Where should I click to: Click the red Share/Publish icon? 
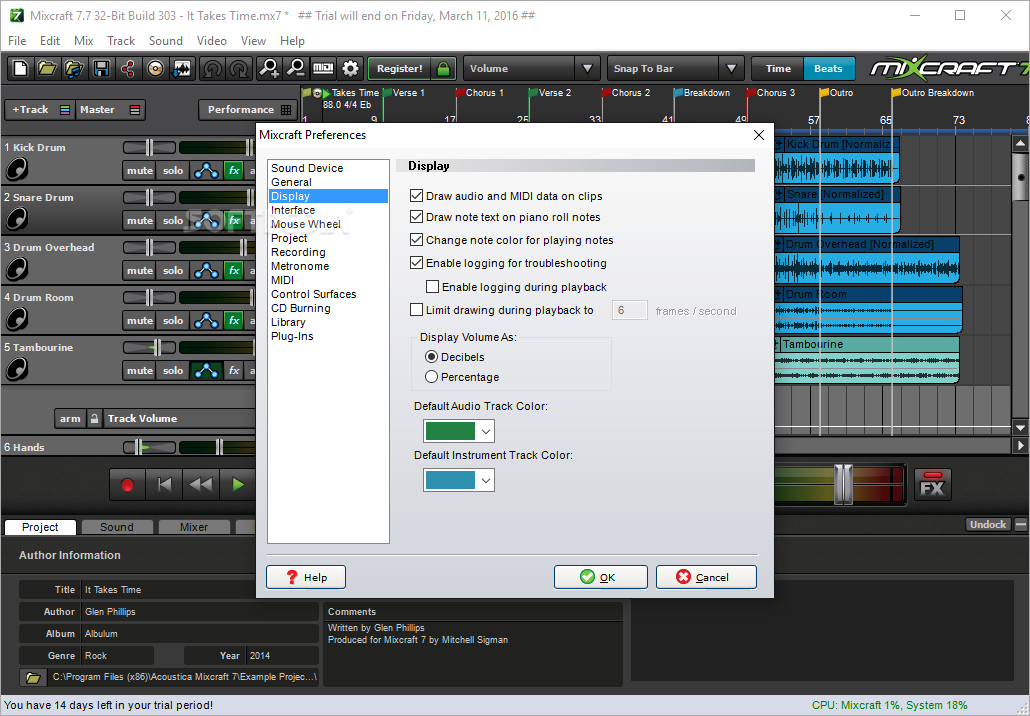127,68
